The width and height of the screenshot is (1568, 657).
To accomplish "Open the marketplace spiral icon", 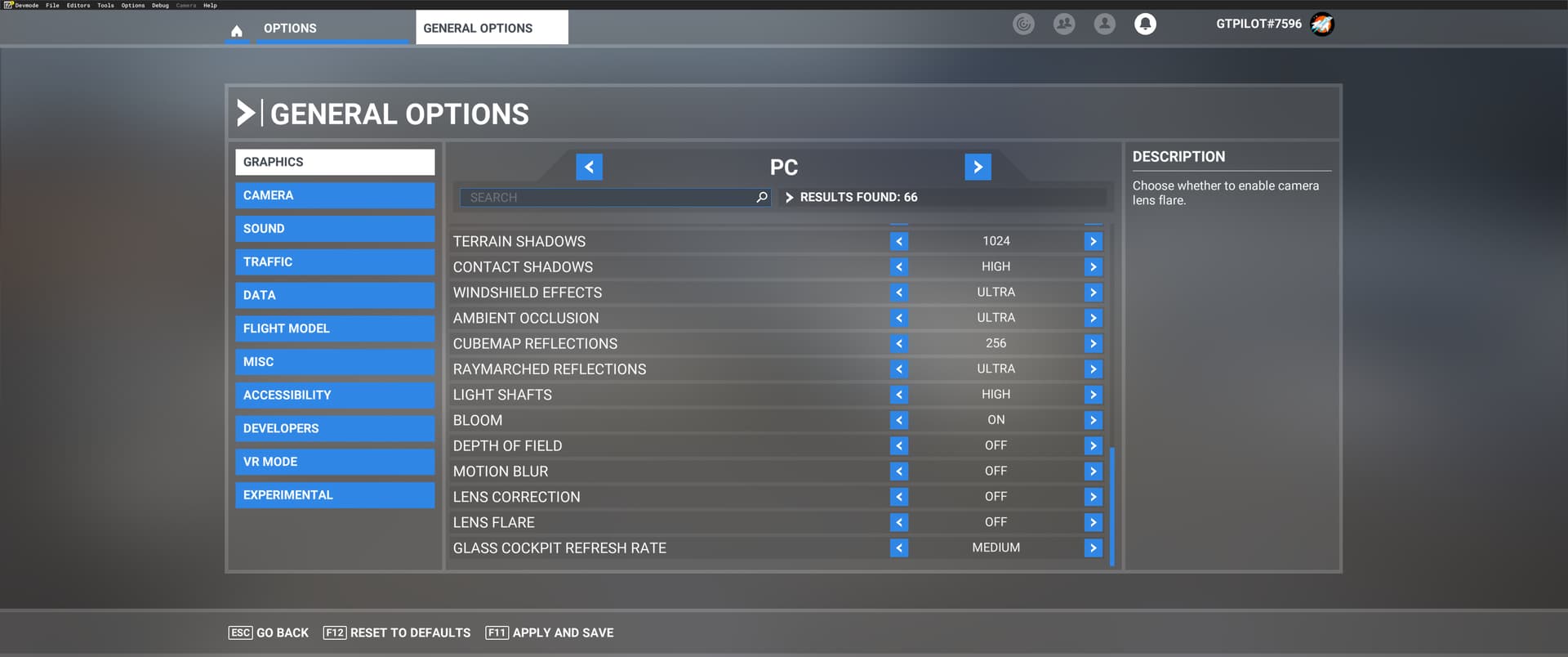I will [1023, 25].
